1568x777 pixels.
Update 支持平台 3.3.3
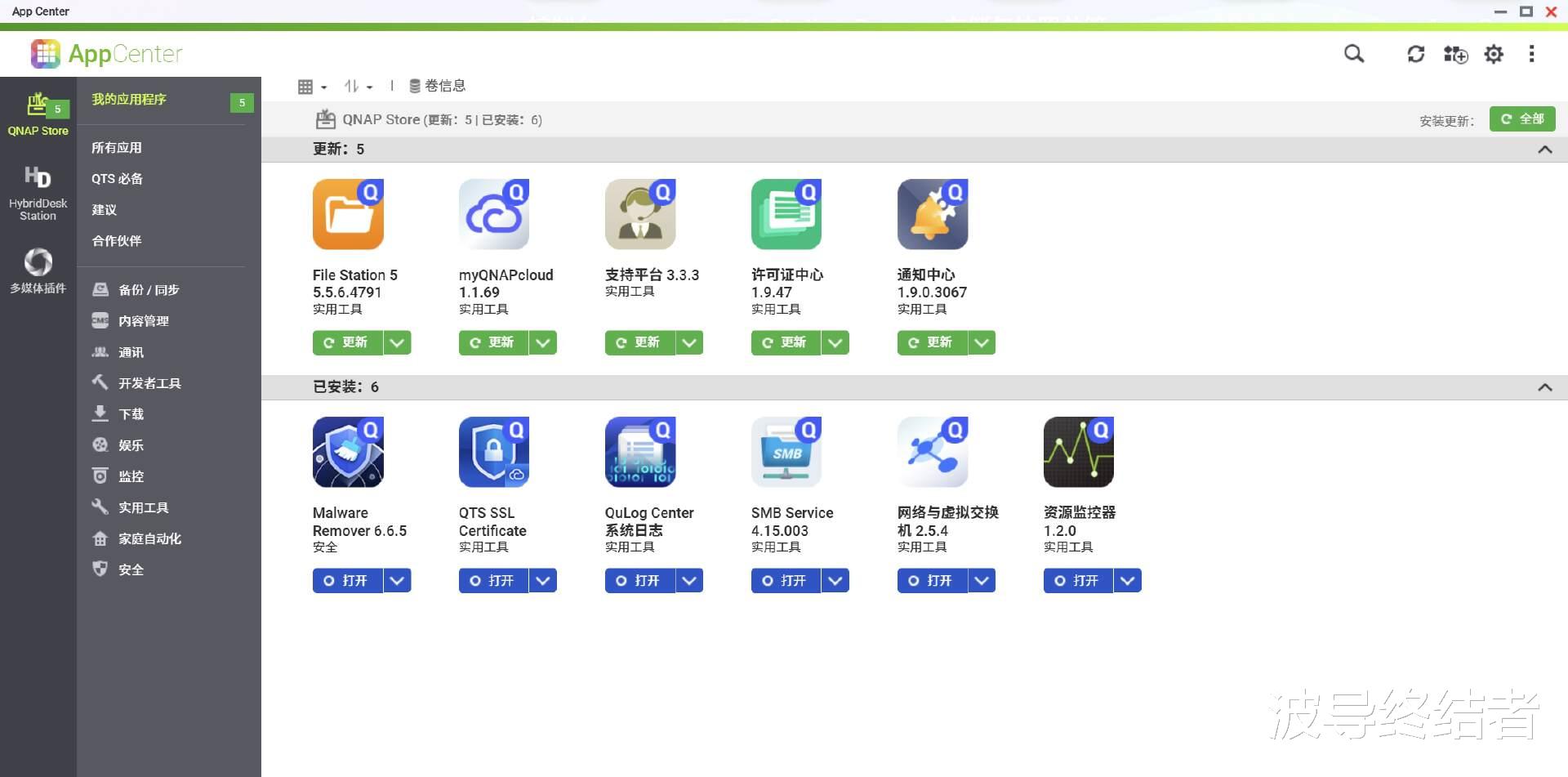(640, 343)
